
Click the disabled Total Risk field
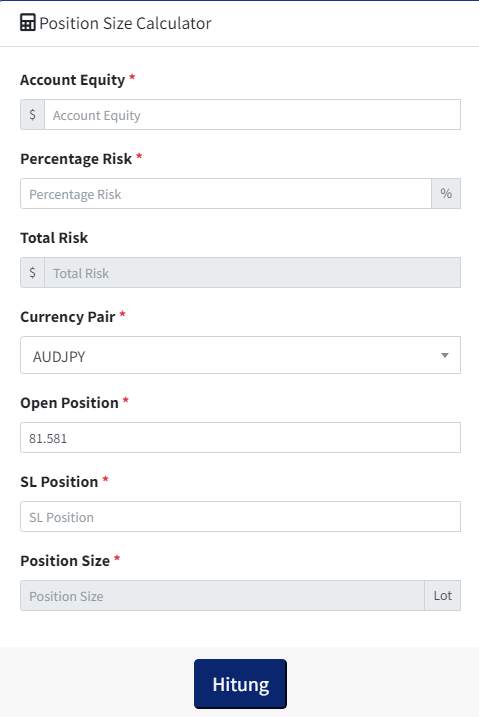252,273
